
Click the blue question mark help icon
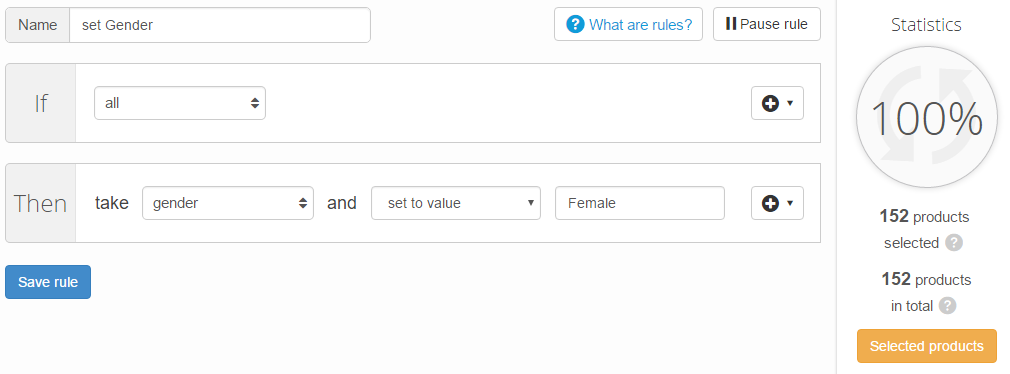click(x=575, y=24)
